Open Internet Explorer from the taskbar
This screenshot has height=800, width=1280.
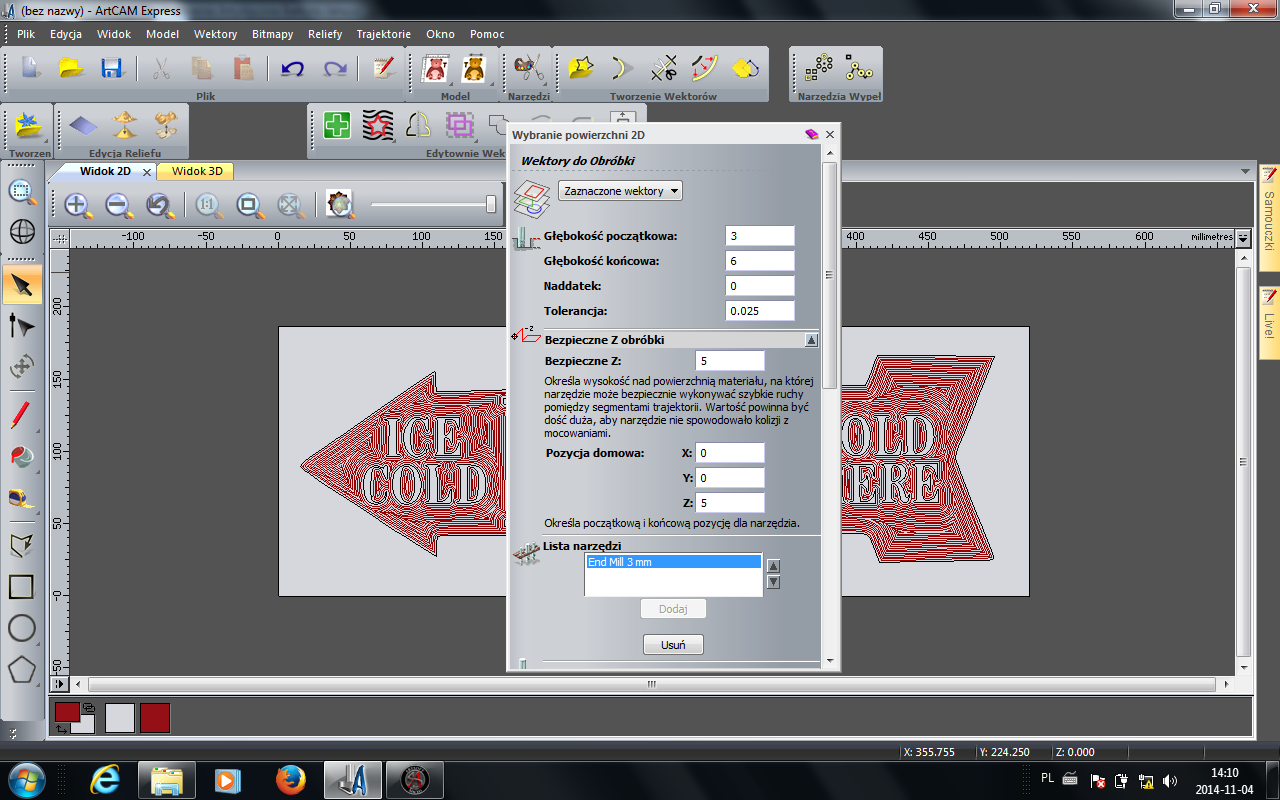[x=107, y=779]
